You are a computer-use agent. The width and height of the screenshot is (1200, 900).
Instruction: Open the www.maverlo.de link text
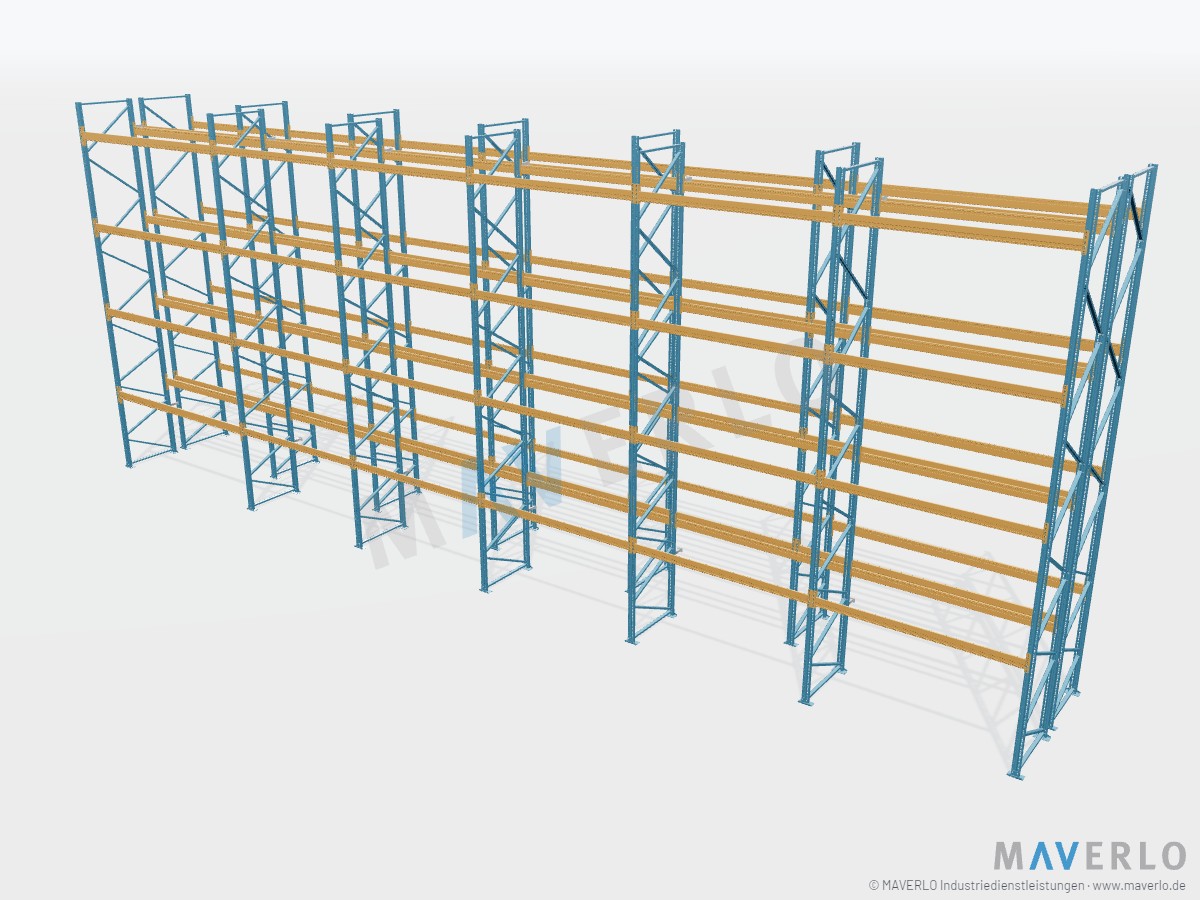(x=1140, y=886)
